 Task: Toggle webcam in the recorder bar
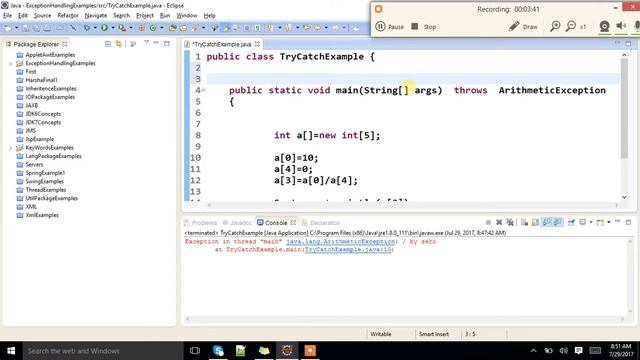(604, 27)
